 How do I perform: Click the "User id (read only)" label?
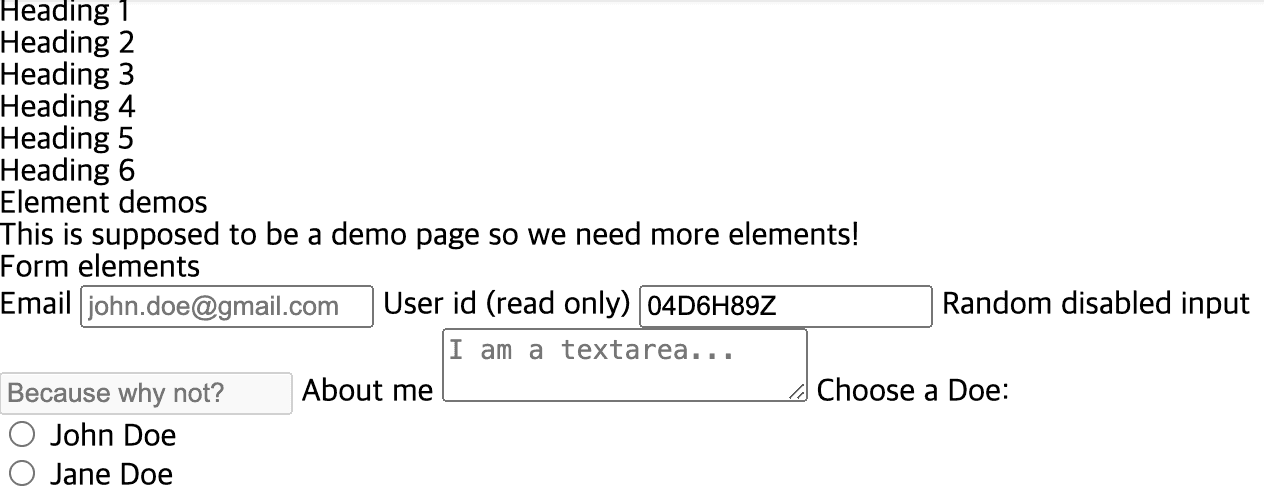(506, 303)
